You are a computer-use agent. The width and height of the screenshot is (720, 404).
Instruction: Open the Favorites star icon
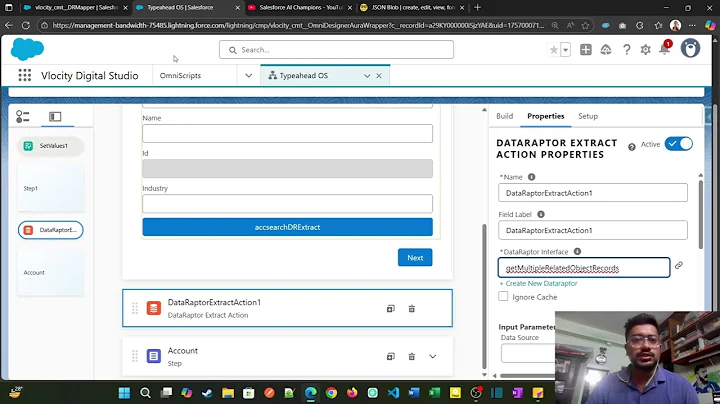[554, 50]
